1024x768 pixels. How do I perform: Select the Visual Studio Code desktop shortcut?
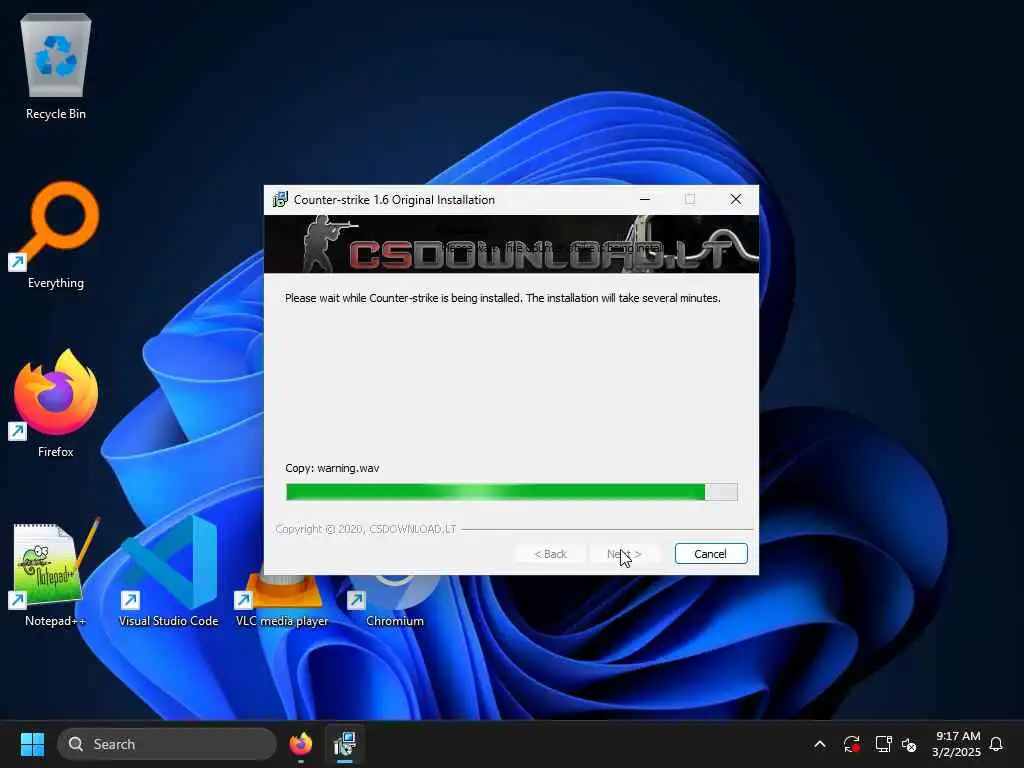coord(168,572)
